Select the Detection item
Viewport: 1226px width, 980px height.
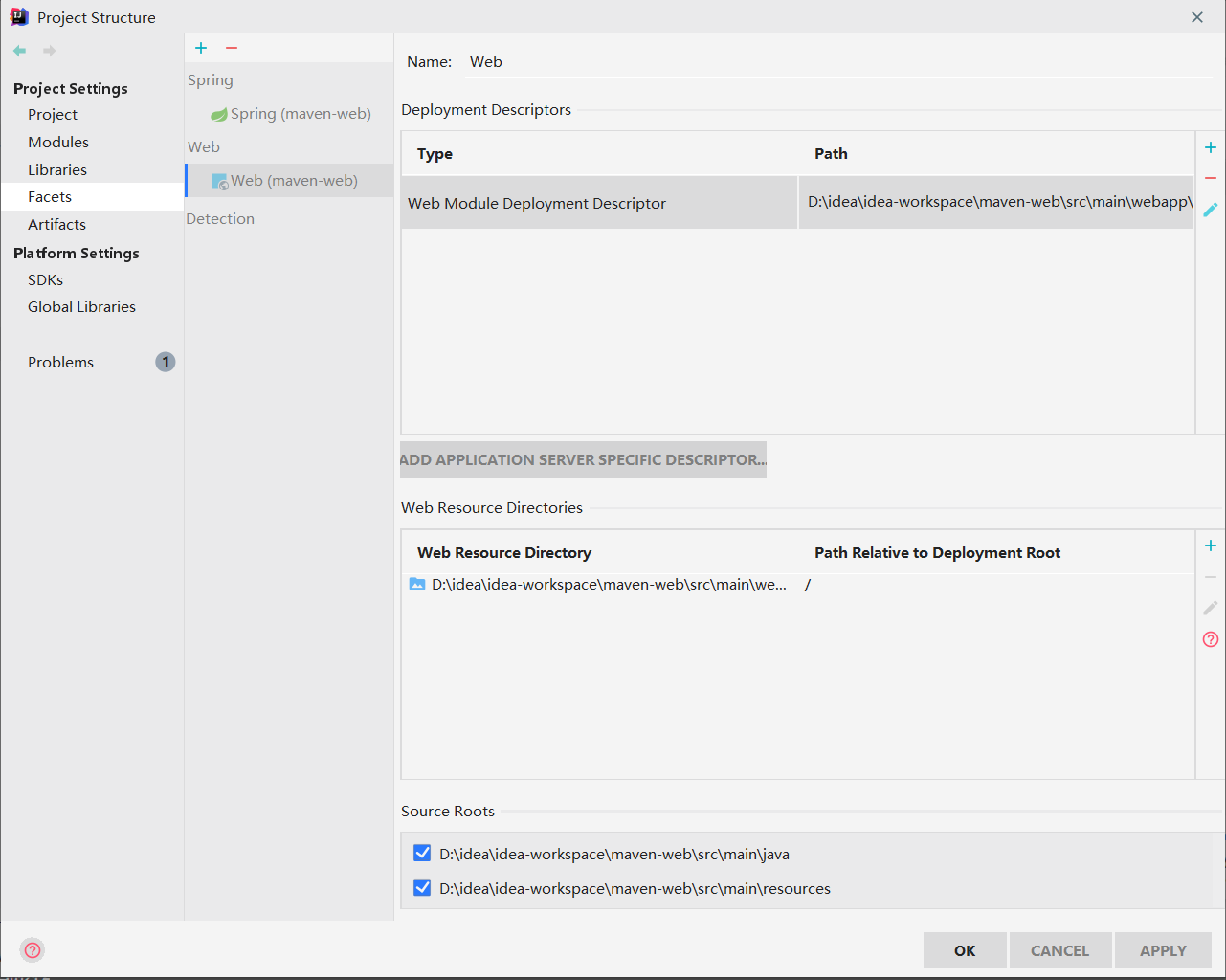tap(220, 218)
